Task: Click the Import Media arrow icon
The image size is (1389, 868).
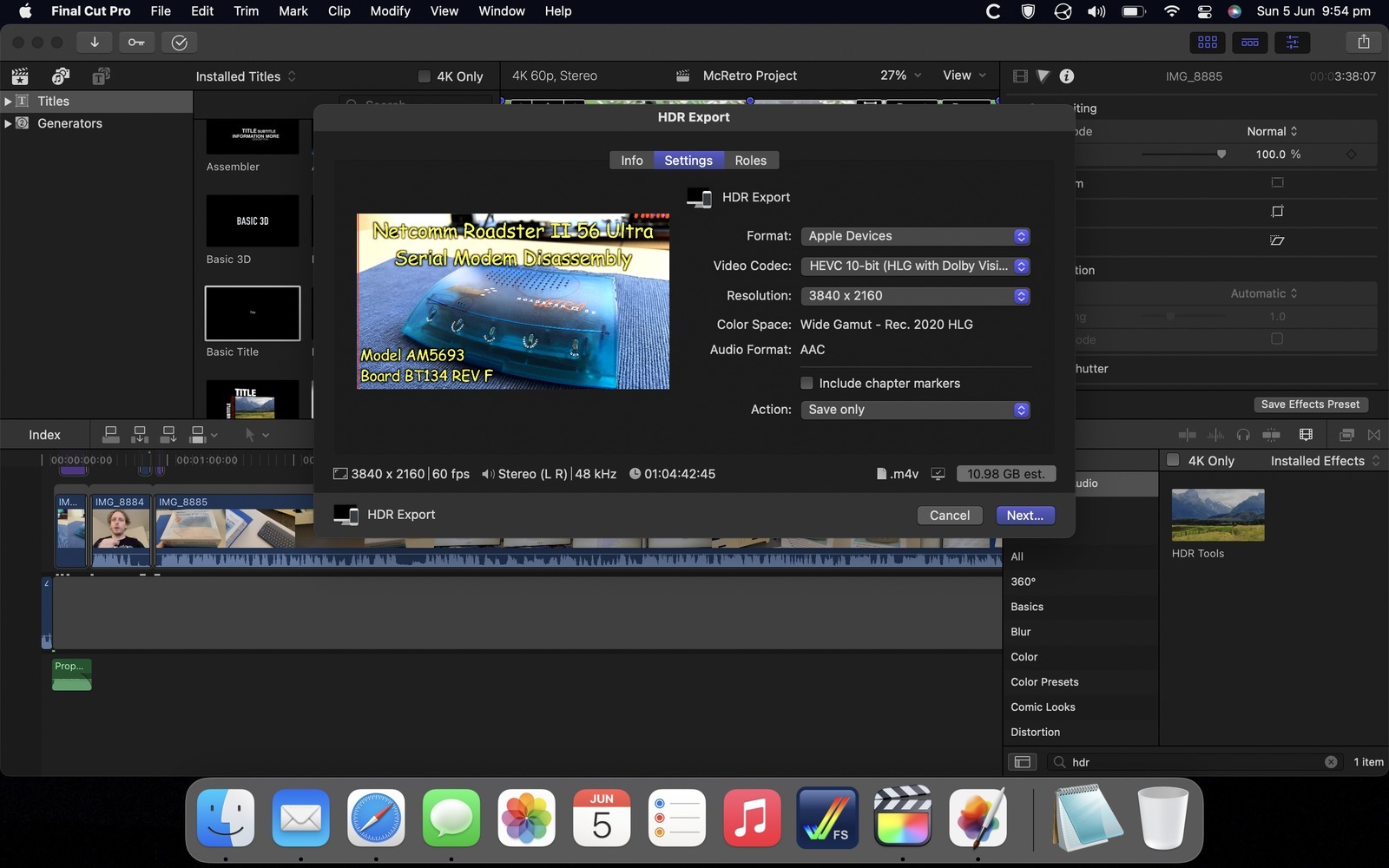Action: point(94,43)
